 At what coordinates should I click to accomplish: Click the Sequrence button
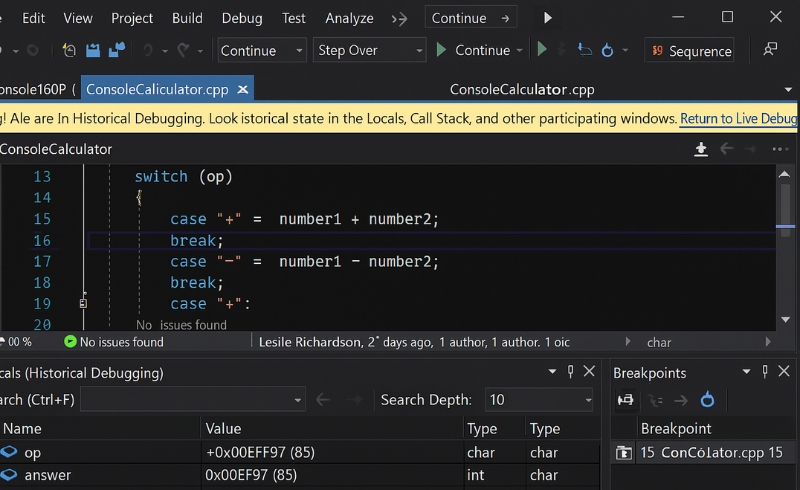tap(690, 51)
